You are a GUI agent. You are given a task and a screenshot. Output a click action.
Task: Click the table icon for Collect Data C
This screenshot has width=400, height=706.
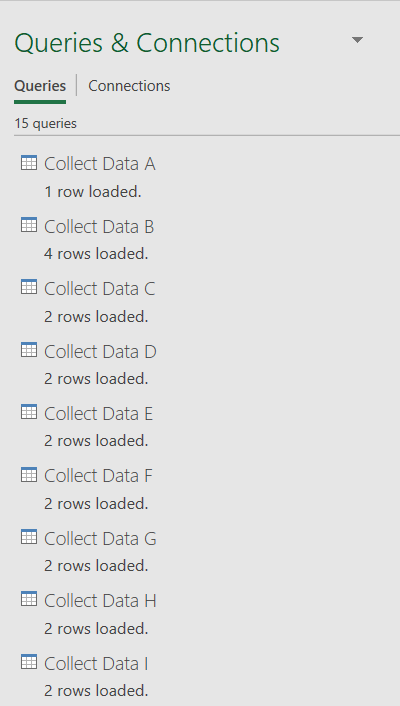29,287
